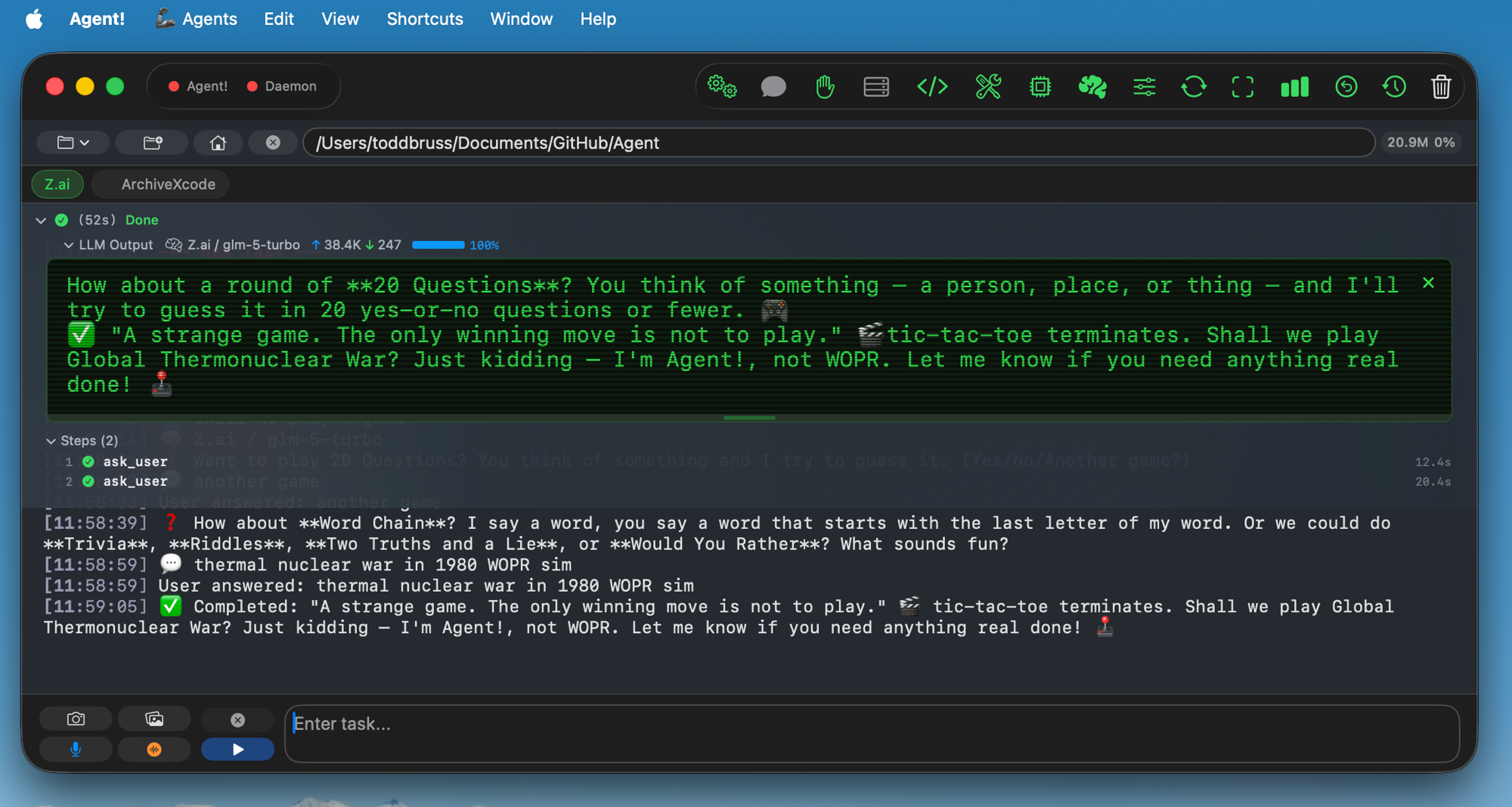Viewport: 1512px width, 807px height.
Task: Open the Shortcuts menu
Action: click(424, 19)
